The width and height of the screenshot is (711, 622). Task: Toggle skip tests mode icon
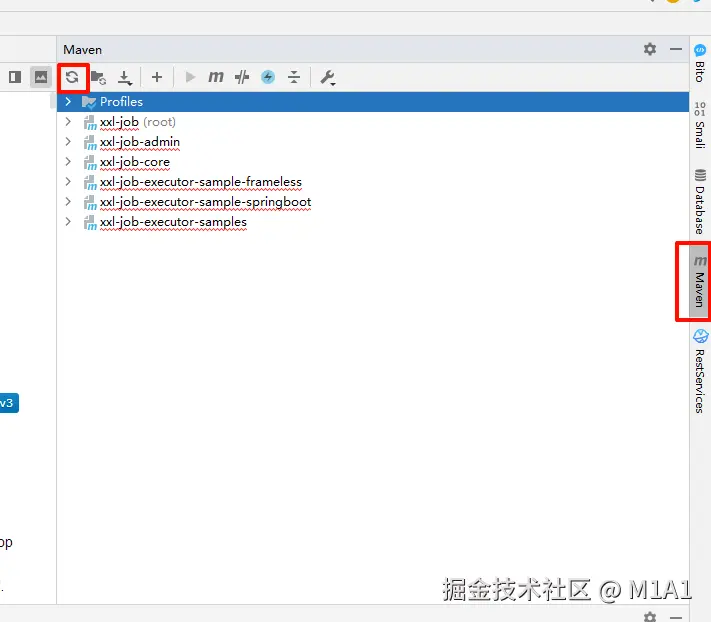coord(242,77)
